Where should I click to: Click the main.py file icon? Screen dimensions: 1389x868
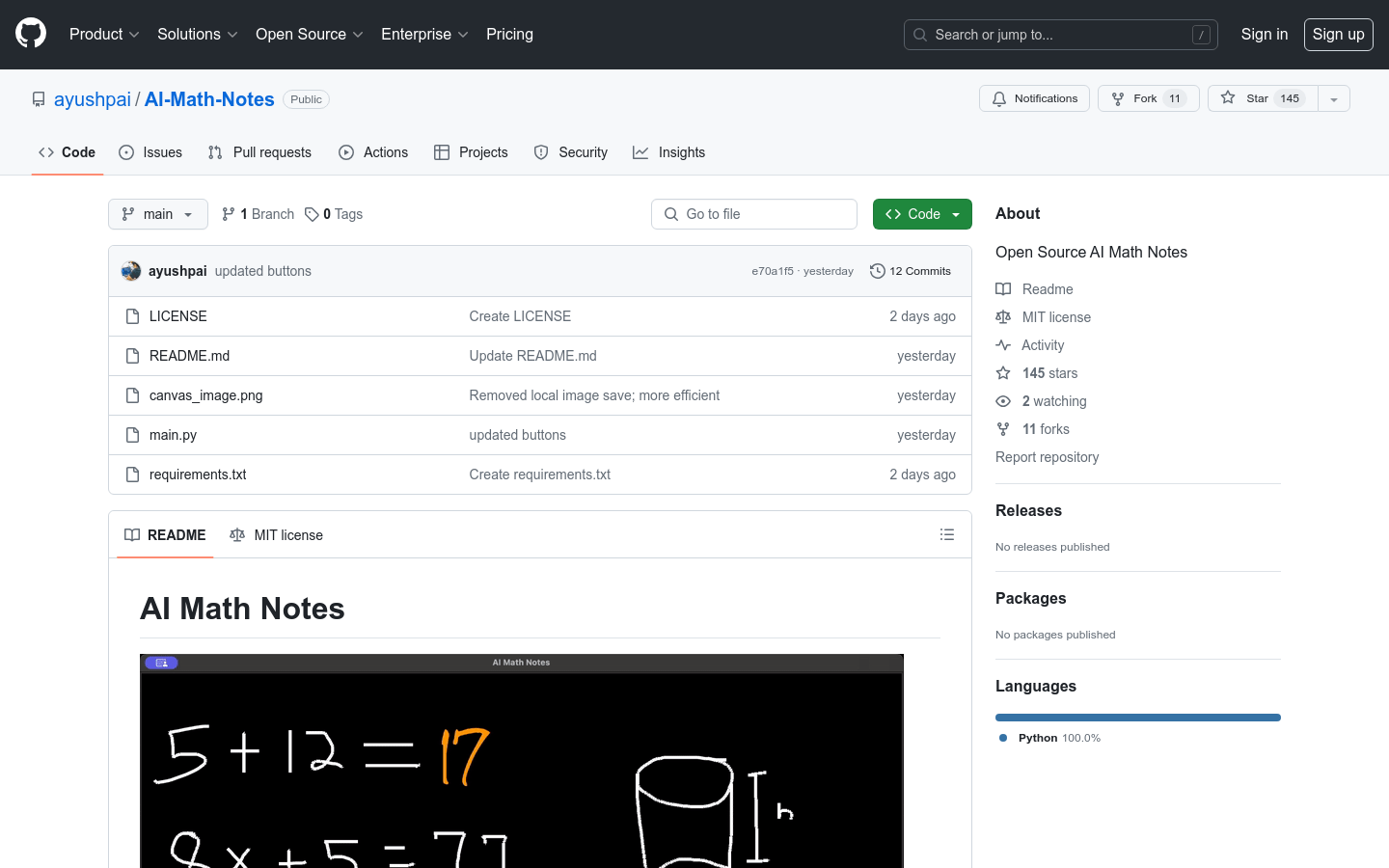click(x=133, y=435)
